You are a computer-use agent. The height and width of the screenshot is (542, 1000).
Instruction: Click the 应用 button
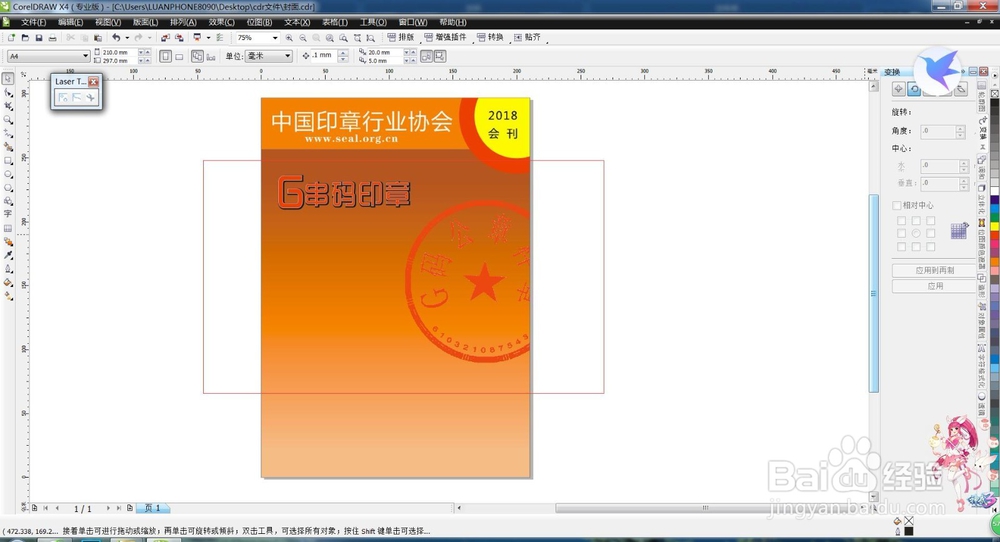point(934,286)
